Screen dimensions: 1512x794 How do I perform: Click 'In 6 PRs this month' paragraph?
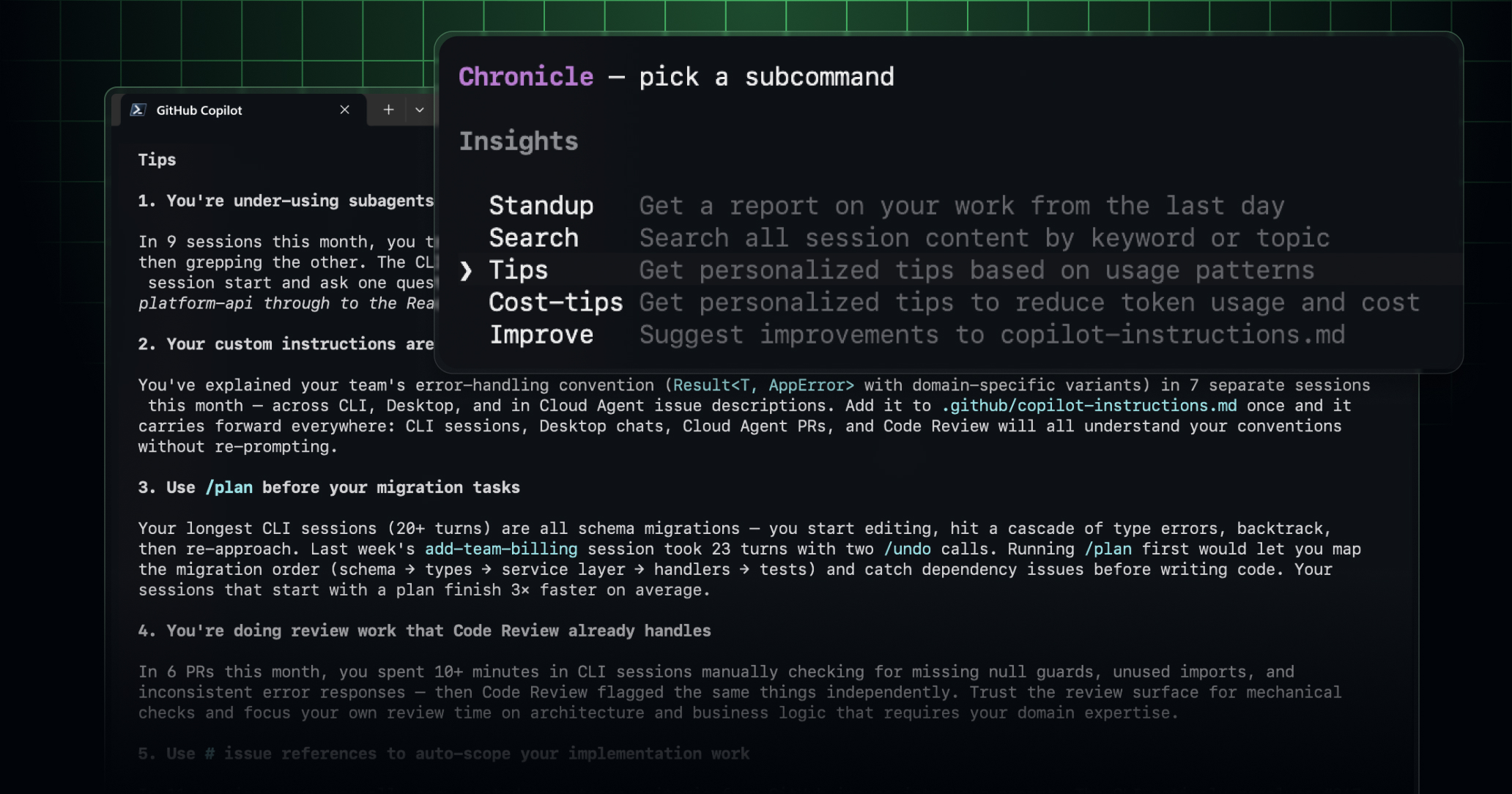pos(740,692)
